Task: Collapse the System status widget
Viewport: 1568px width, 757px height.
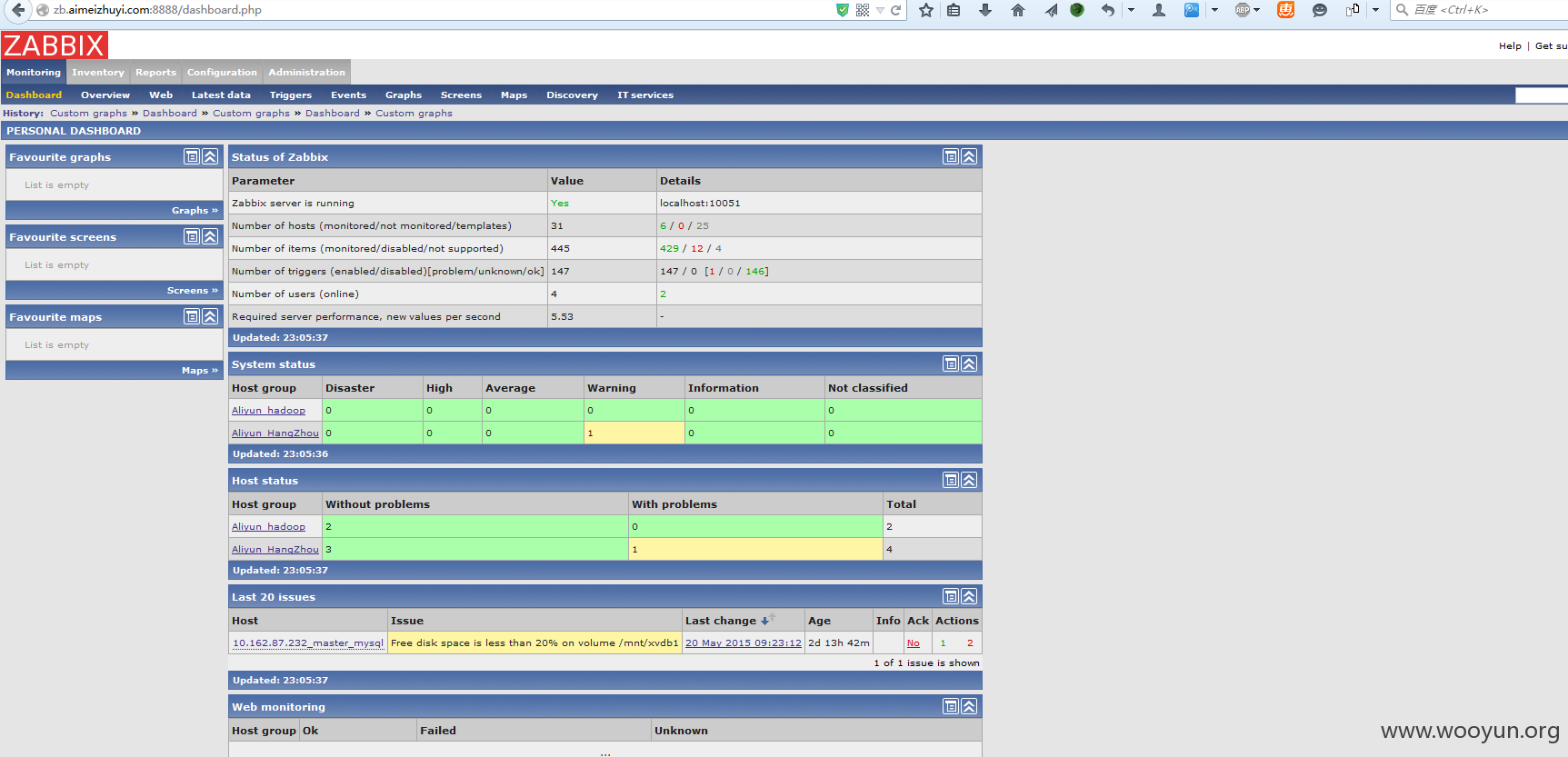Action: [x=969, y=364]
